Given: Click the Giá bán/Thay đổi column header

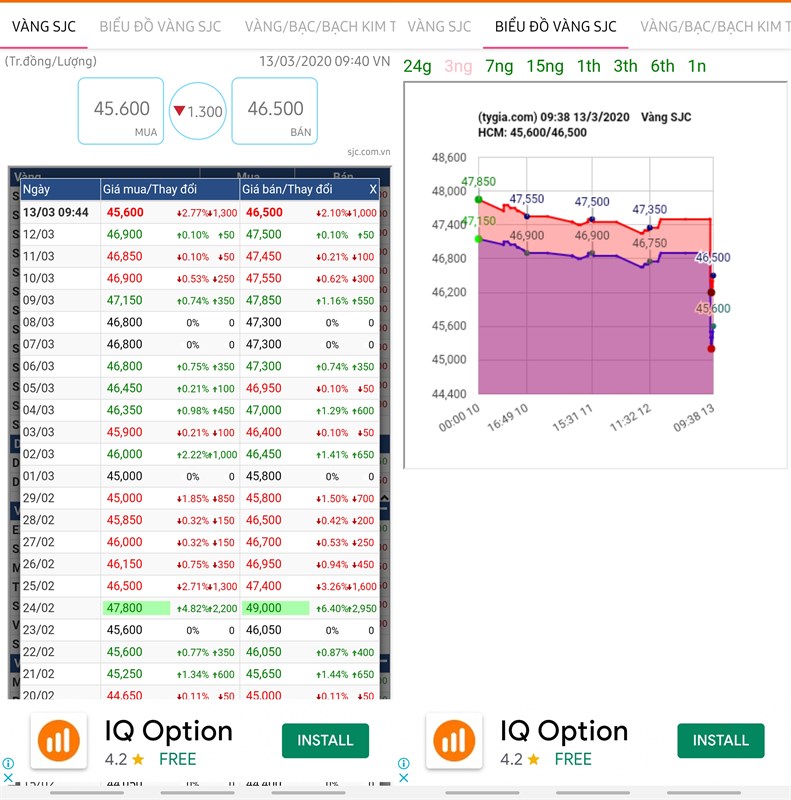Looking at the screenshot, I should pyautogui.click(x=304, y=189).
